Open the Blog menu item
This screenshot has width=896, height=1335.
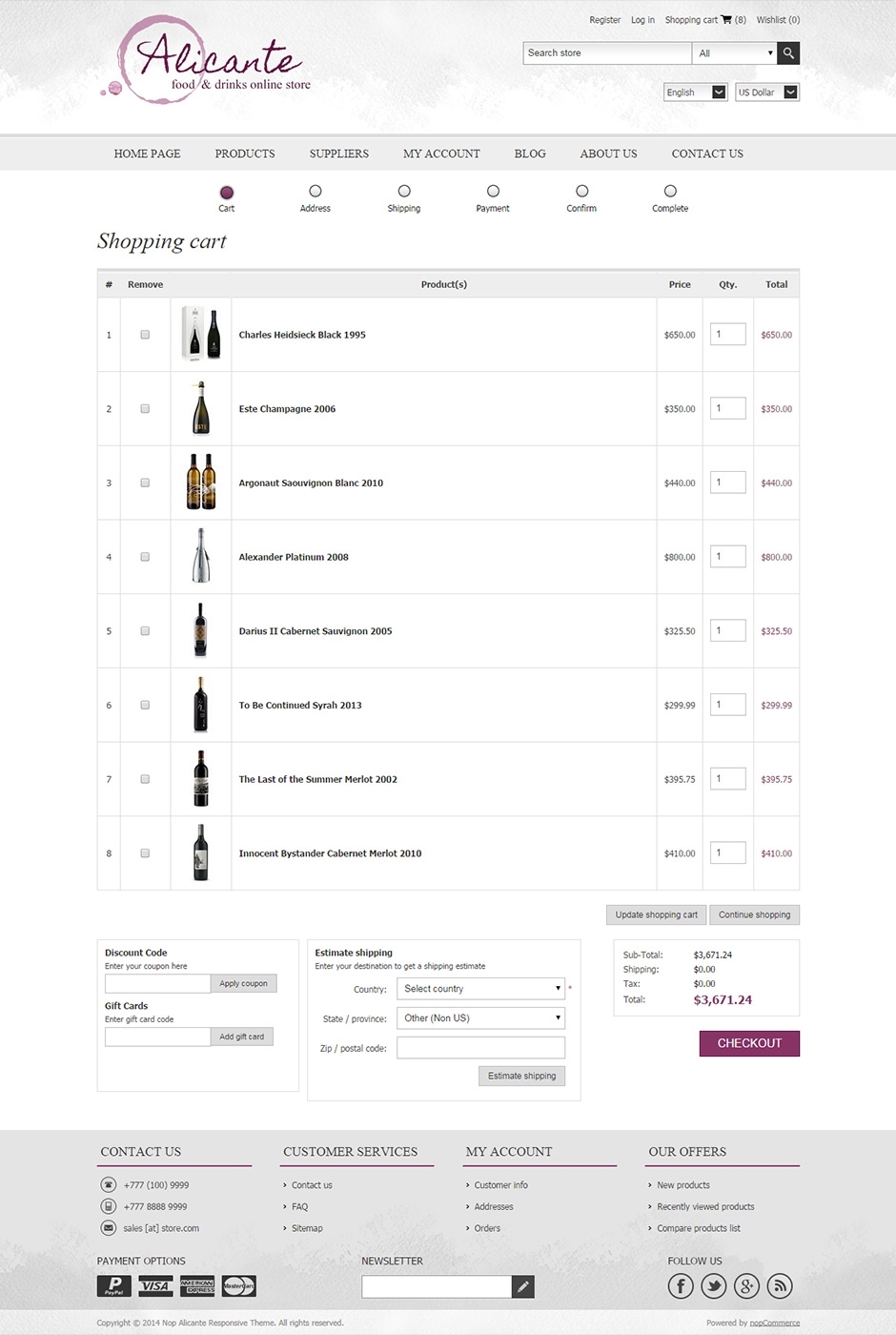(530, 154)
